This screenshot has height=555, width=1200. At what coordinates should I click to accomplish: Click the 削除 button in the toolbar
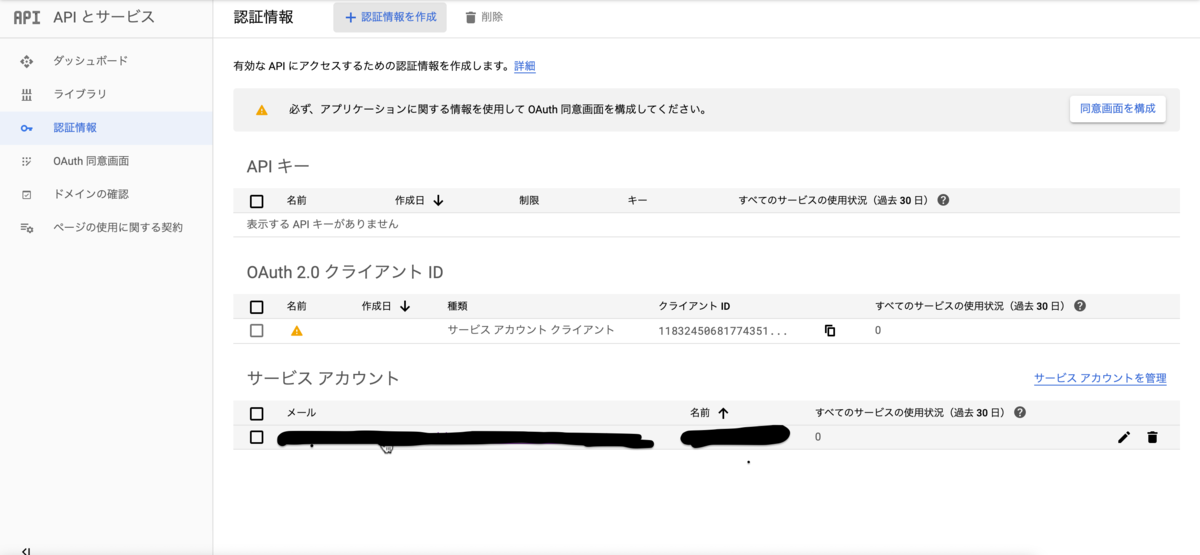point(484,17)
